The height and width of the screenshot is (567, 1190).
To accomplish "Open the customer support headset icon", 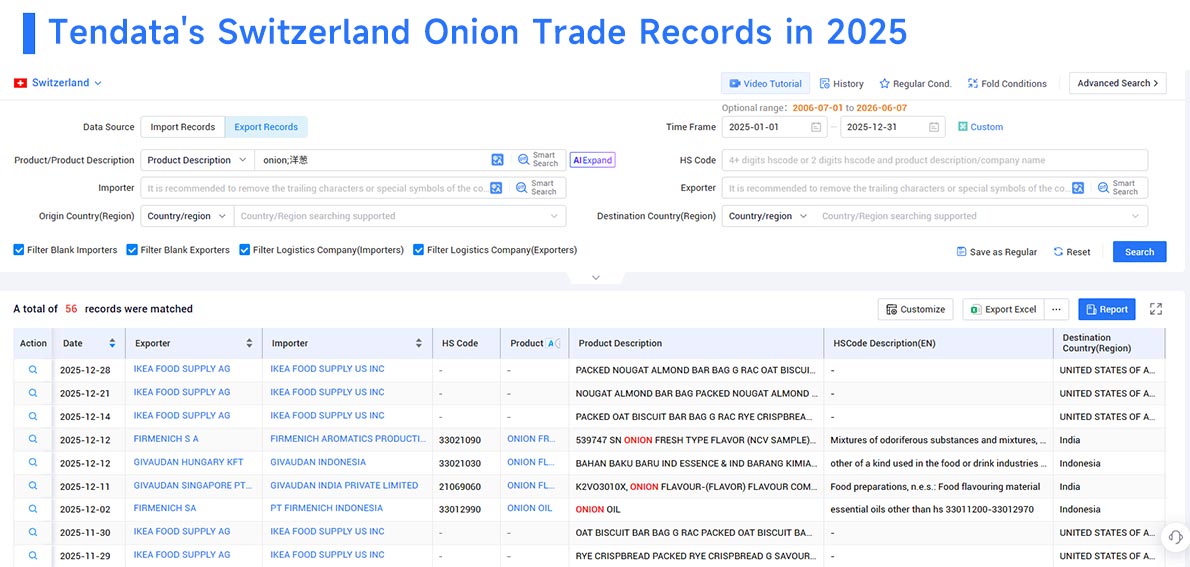I will pos(1176,537).
